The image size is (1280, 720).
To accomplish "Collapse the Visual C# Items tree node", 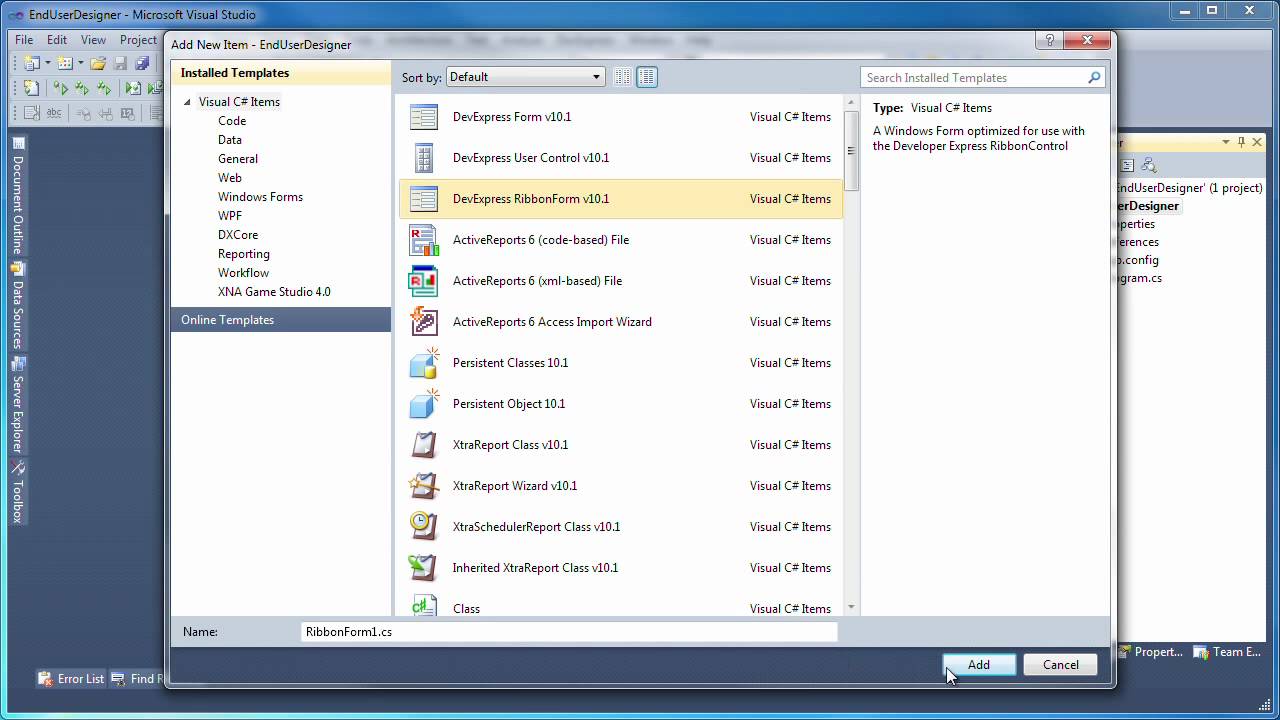I will [x=187, y=102].
